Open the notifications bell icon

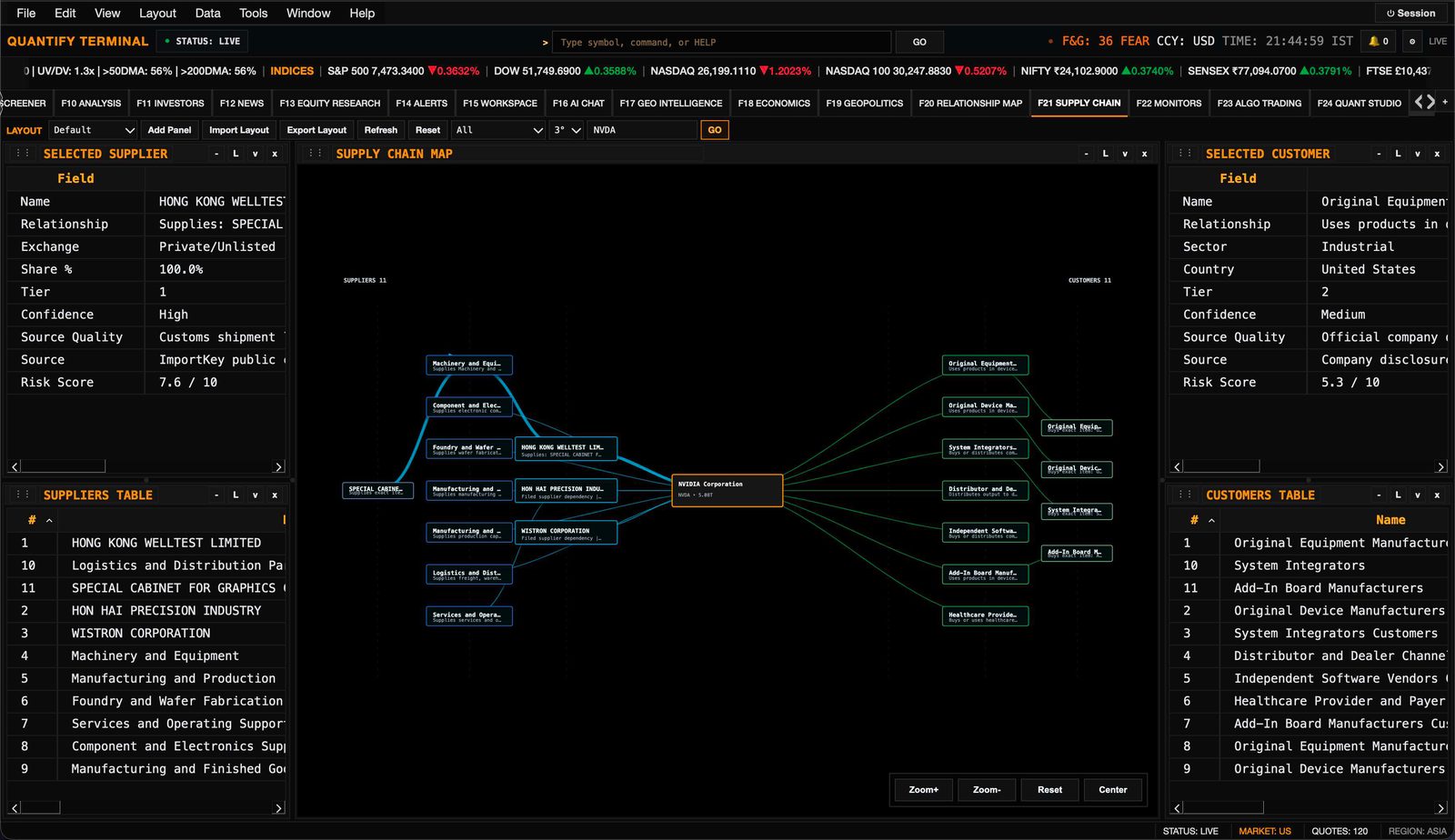pyautogui.click(x=1379, y=41)
